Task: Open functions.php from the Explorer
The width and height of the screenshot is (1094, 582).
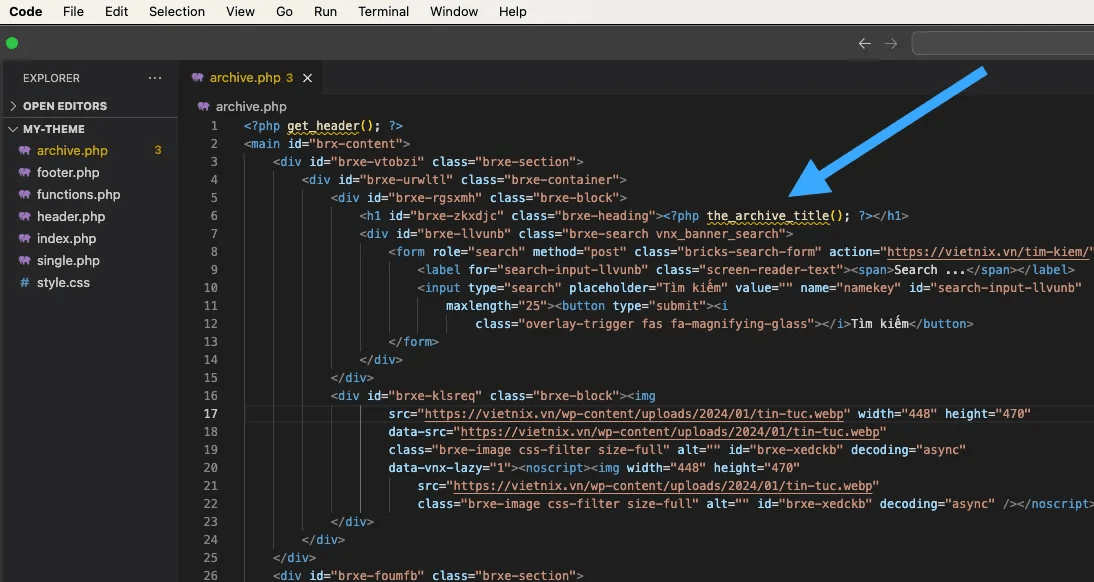Action: click(78, 195)
